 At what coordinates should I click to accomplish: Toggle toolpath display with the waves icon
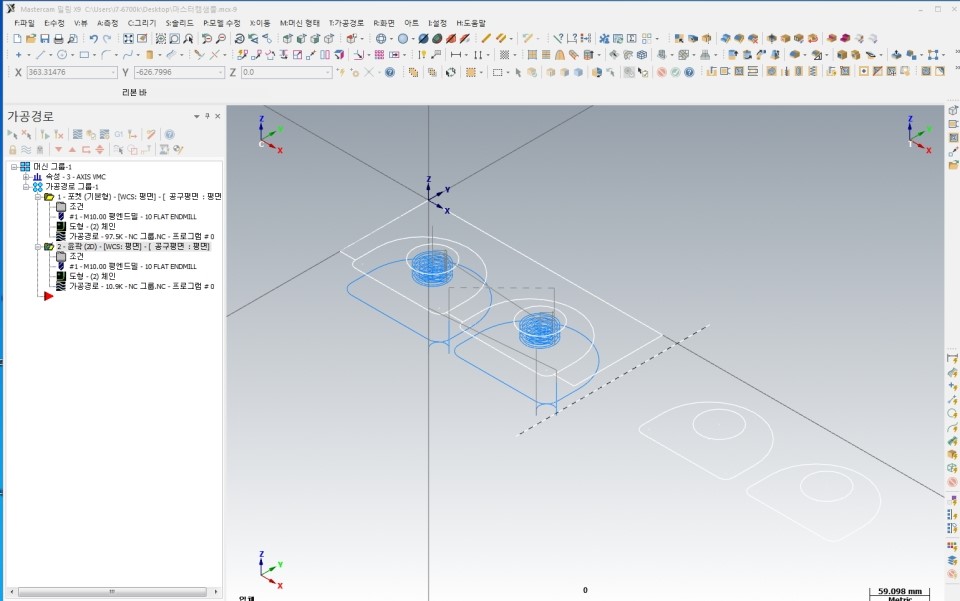[26, 149]
